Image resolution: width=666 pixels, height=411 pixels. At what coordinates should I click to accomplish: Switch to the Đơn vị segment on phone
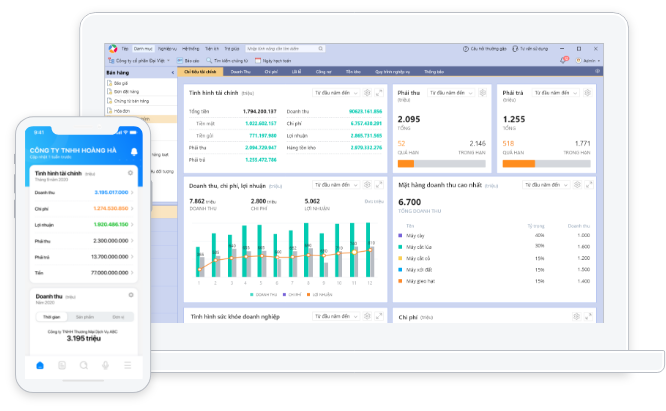[x=117, y=316]
